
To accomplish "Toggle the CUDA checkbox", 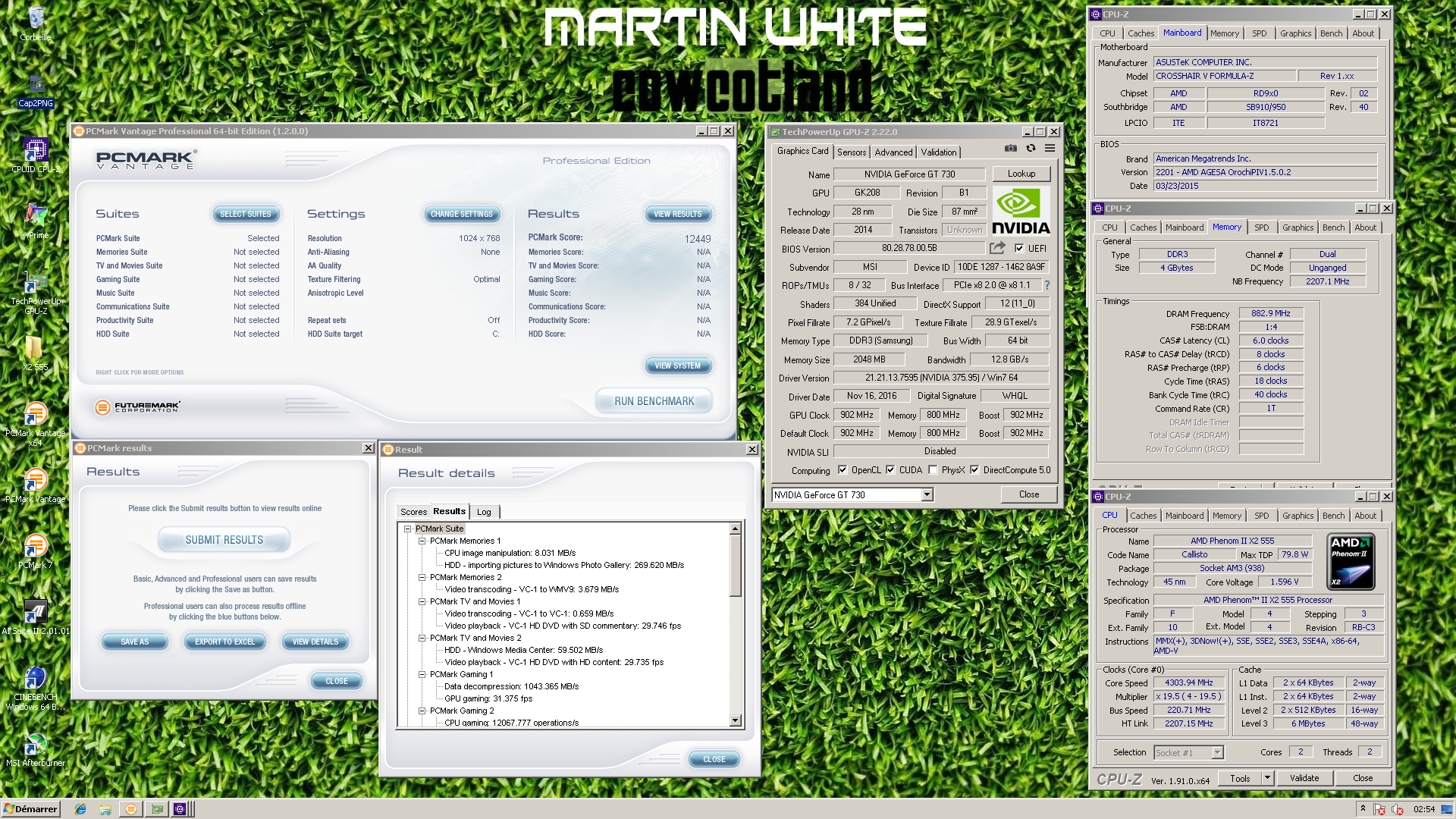I will click(890, 470).
